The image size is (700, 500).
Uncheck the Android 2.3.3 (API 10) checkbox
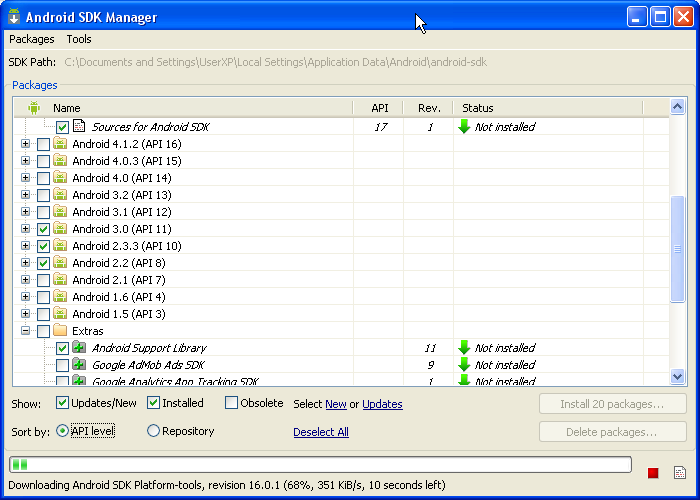click(x=43, y=246)
